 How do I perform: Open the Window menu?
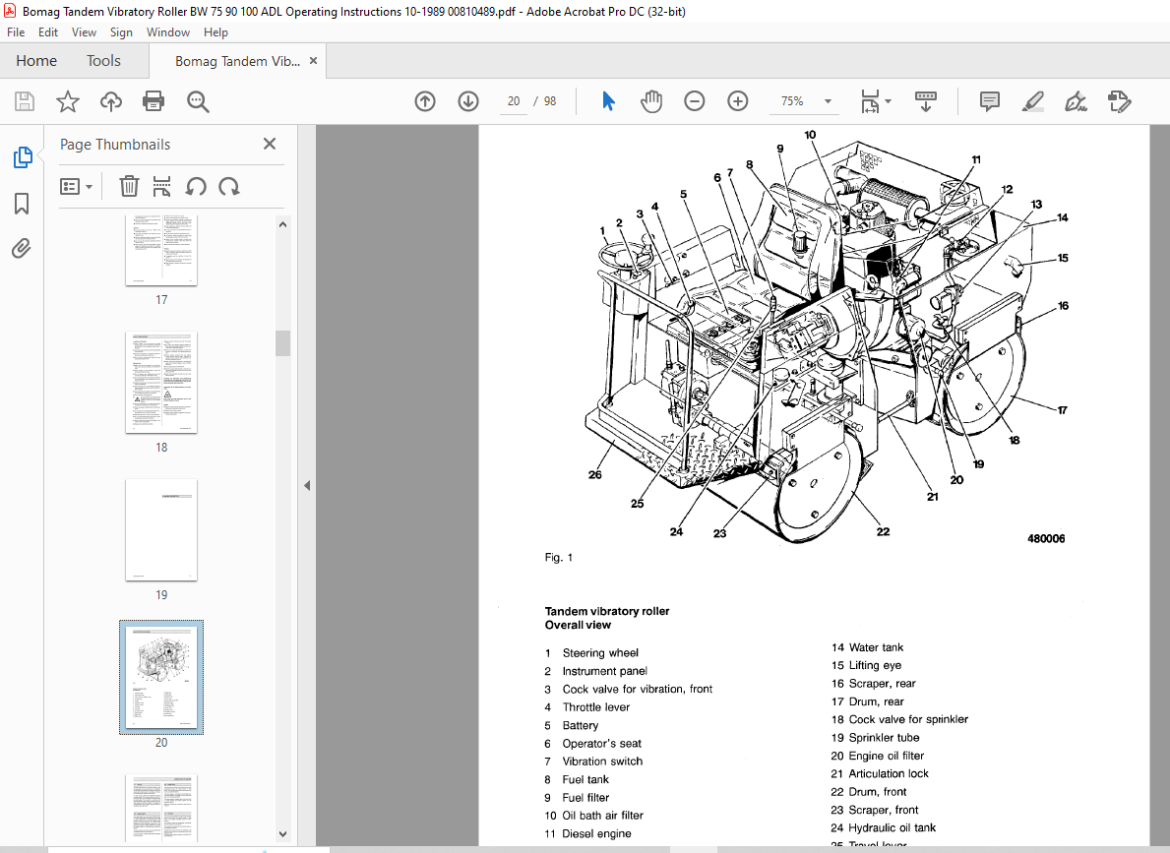click(x=167, y=32)
